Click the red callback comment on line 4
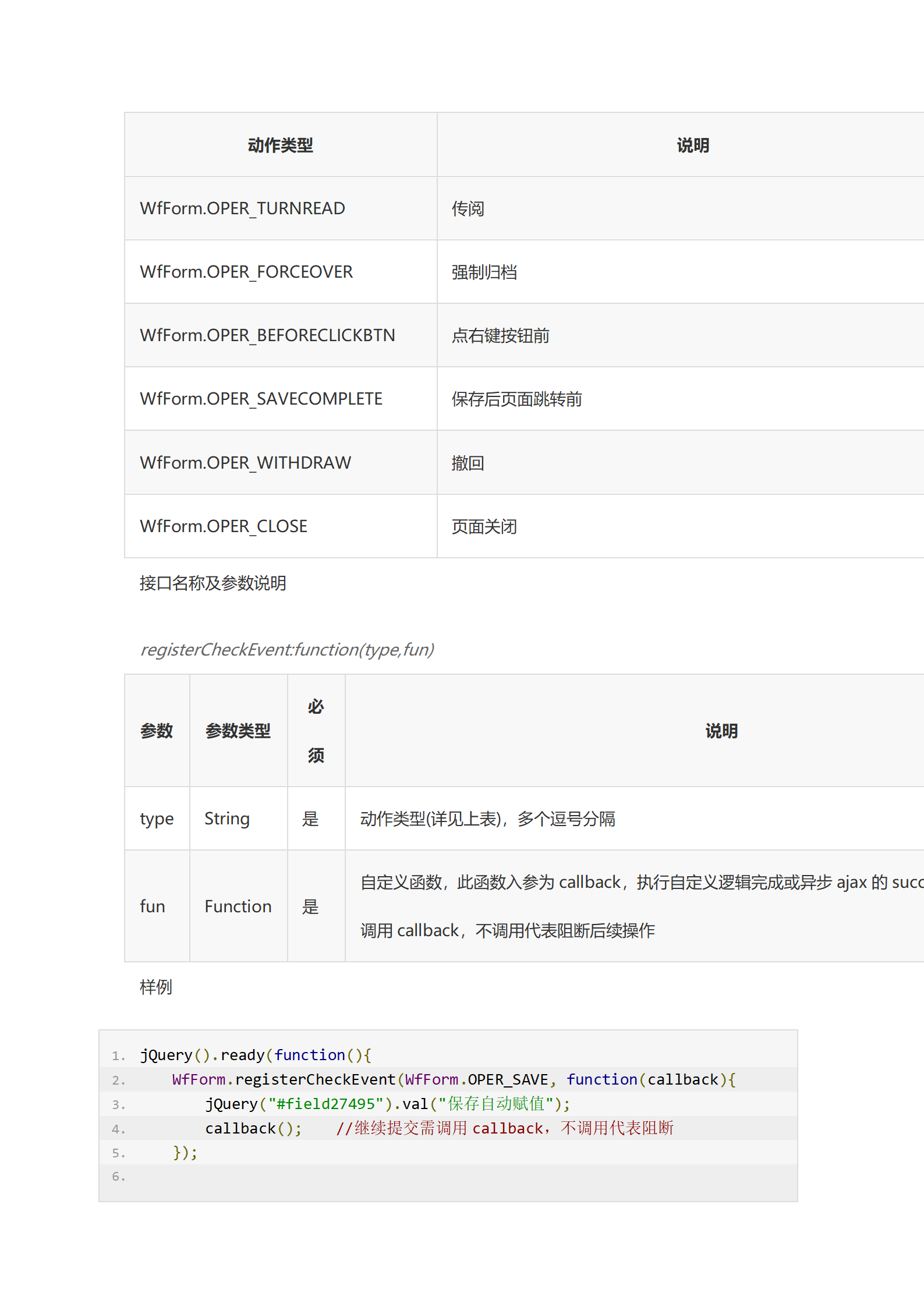The width and height of the screenshot is (924, 1307). 505,1128
